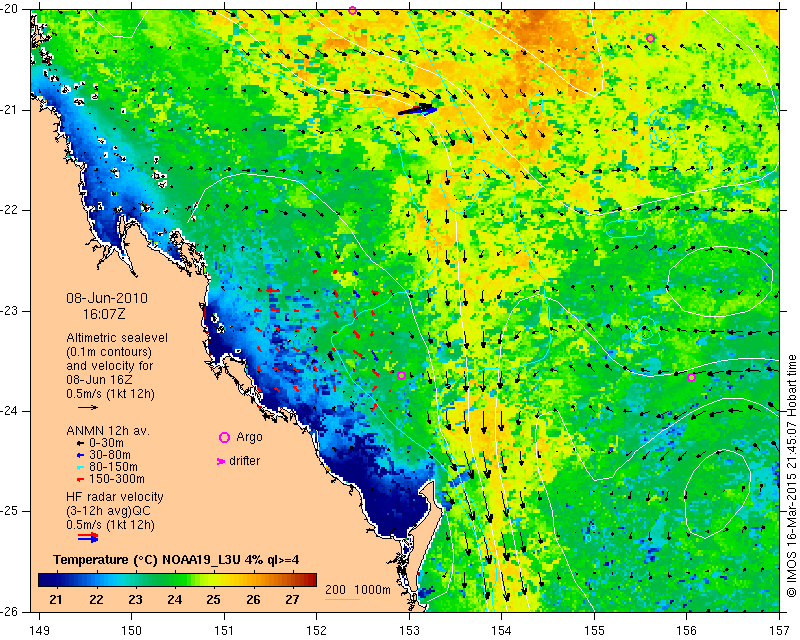Click the Argo float marker on the top map edge
This screenshot has height=640, width=800.
(x=352, y=10)
